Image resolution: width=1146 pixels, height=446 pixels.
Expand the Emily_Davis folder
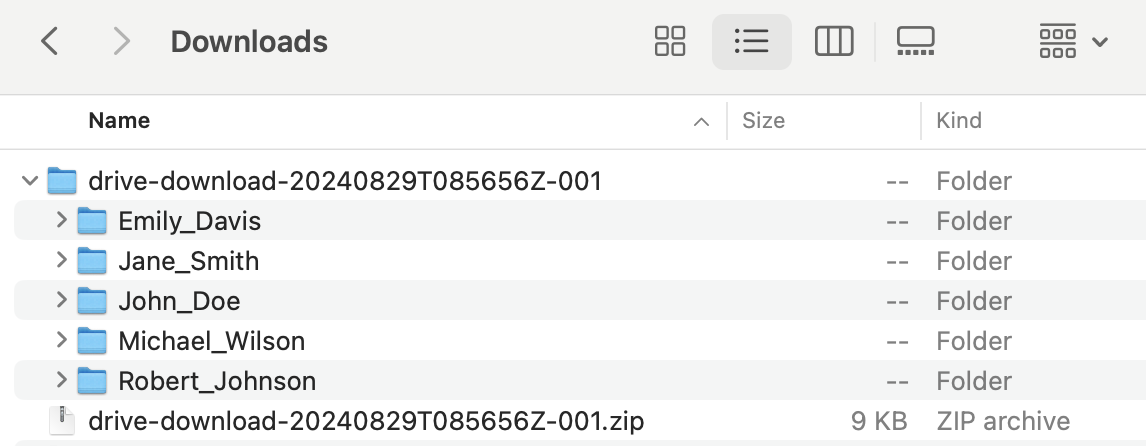point(62,221)
